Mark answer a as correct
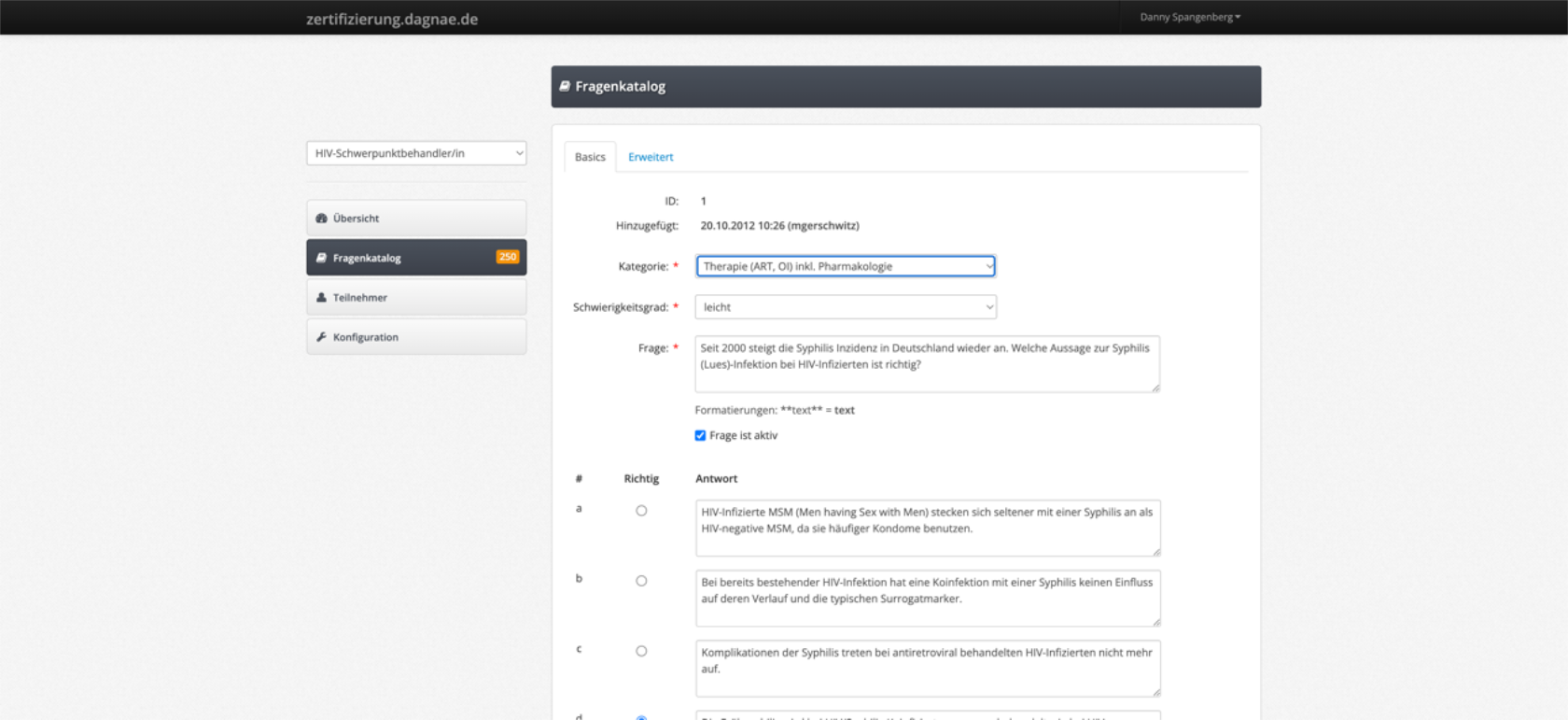Screen dimensions: 1568x720 coord(641,511)
